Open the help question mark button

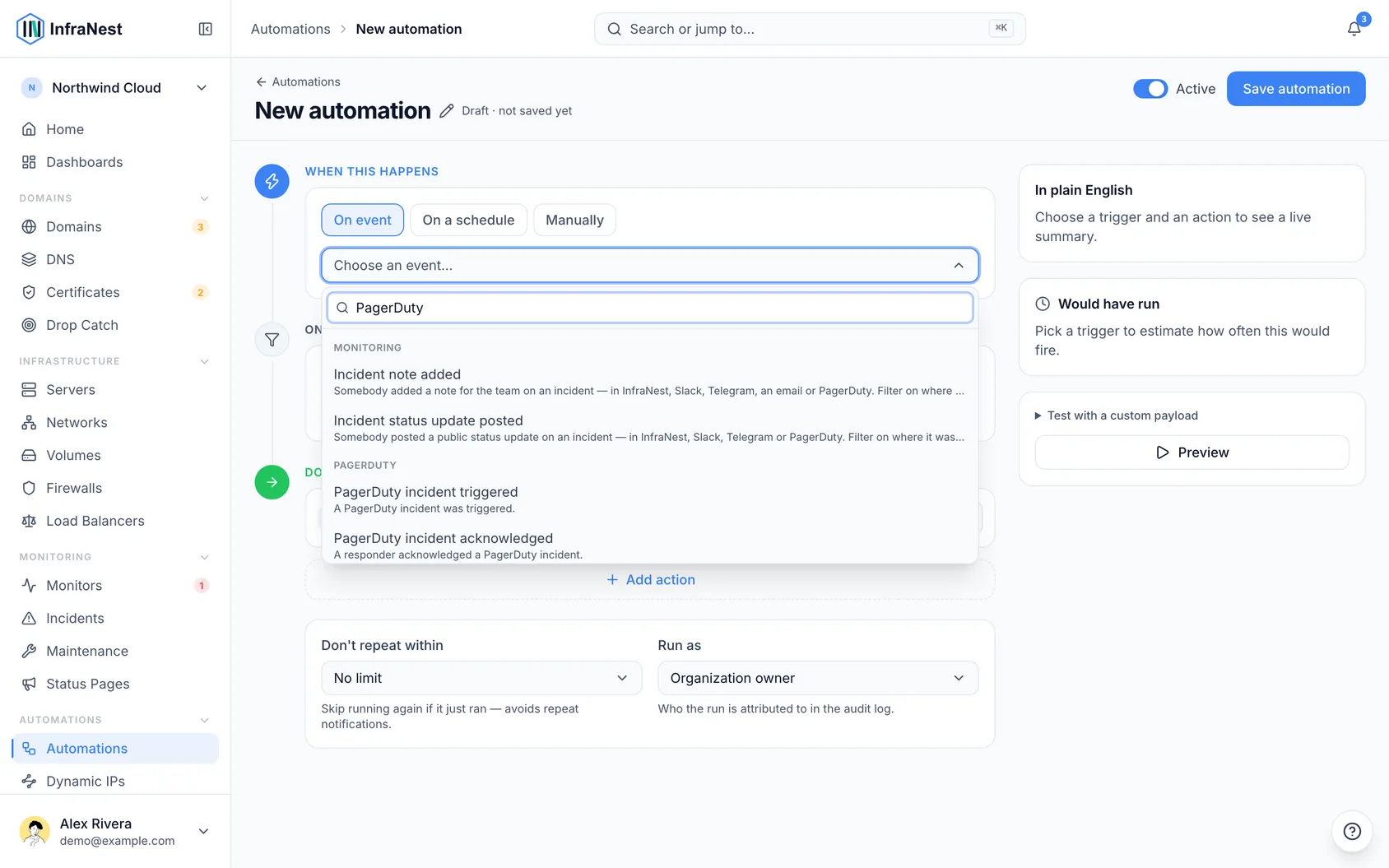point(1352,831)
